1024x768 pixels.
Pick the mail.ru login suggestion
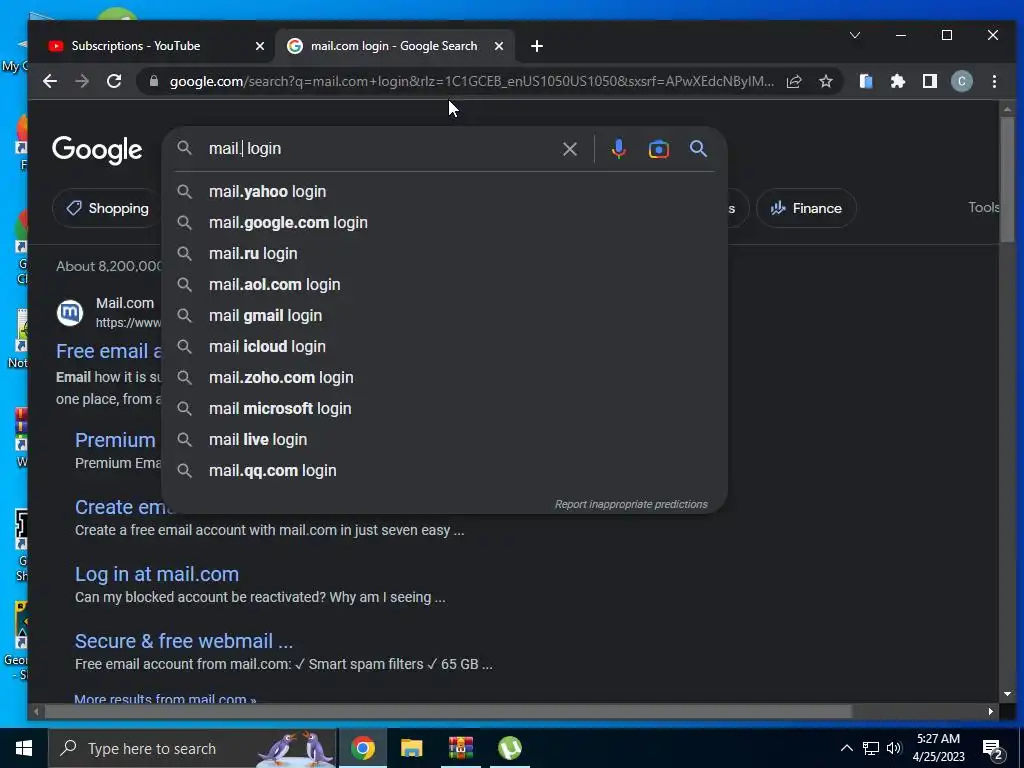444,253
